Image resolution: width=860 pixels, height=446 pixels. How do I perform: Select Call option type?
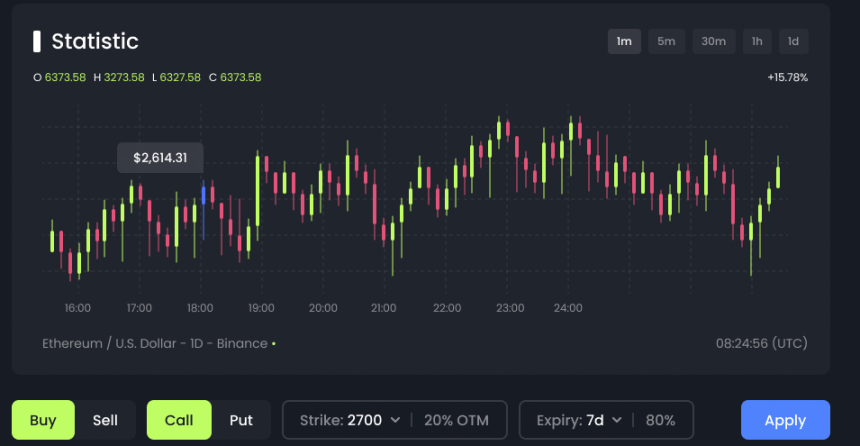pos(179,420)
